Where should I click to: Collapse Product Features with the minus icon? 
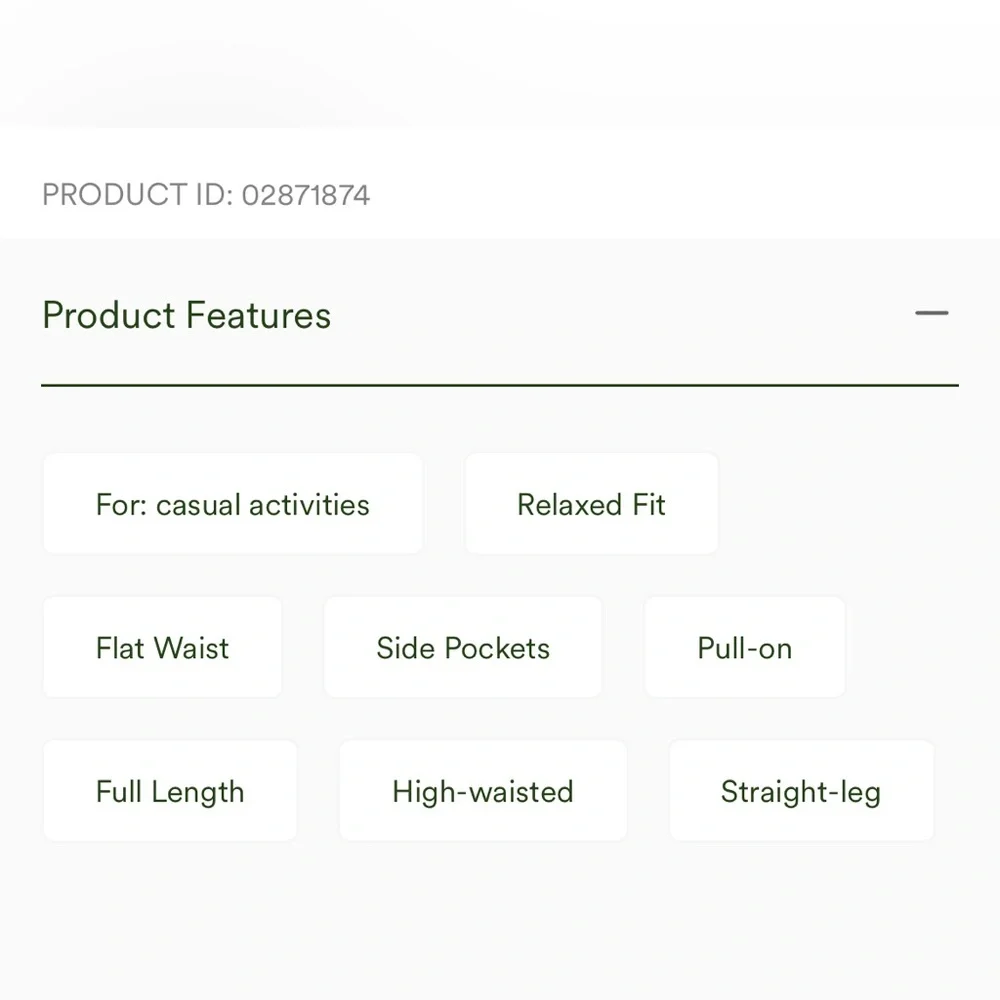[931, 314]
